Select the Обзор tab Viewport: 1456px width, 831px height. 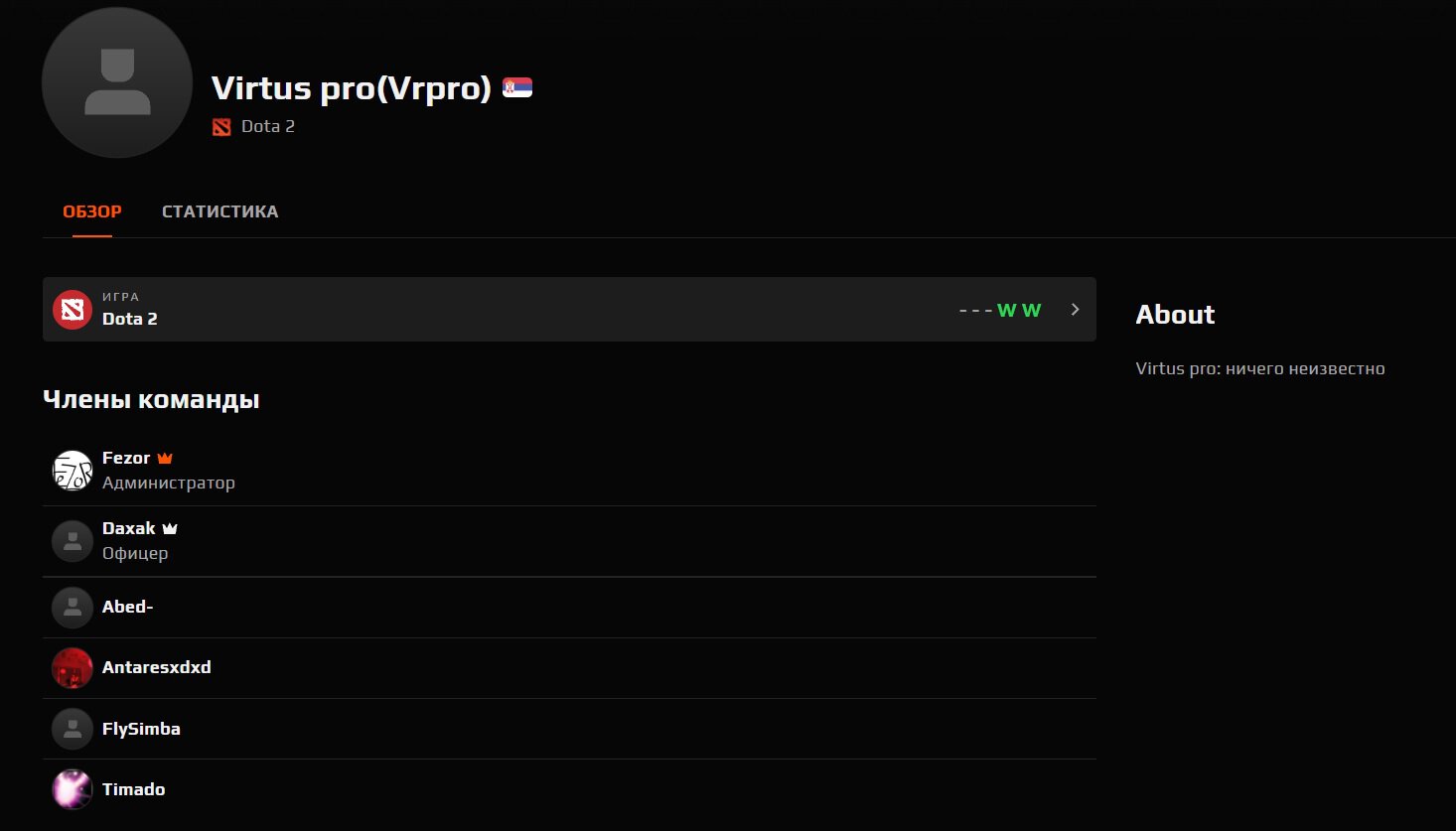(92, 211)
